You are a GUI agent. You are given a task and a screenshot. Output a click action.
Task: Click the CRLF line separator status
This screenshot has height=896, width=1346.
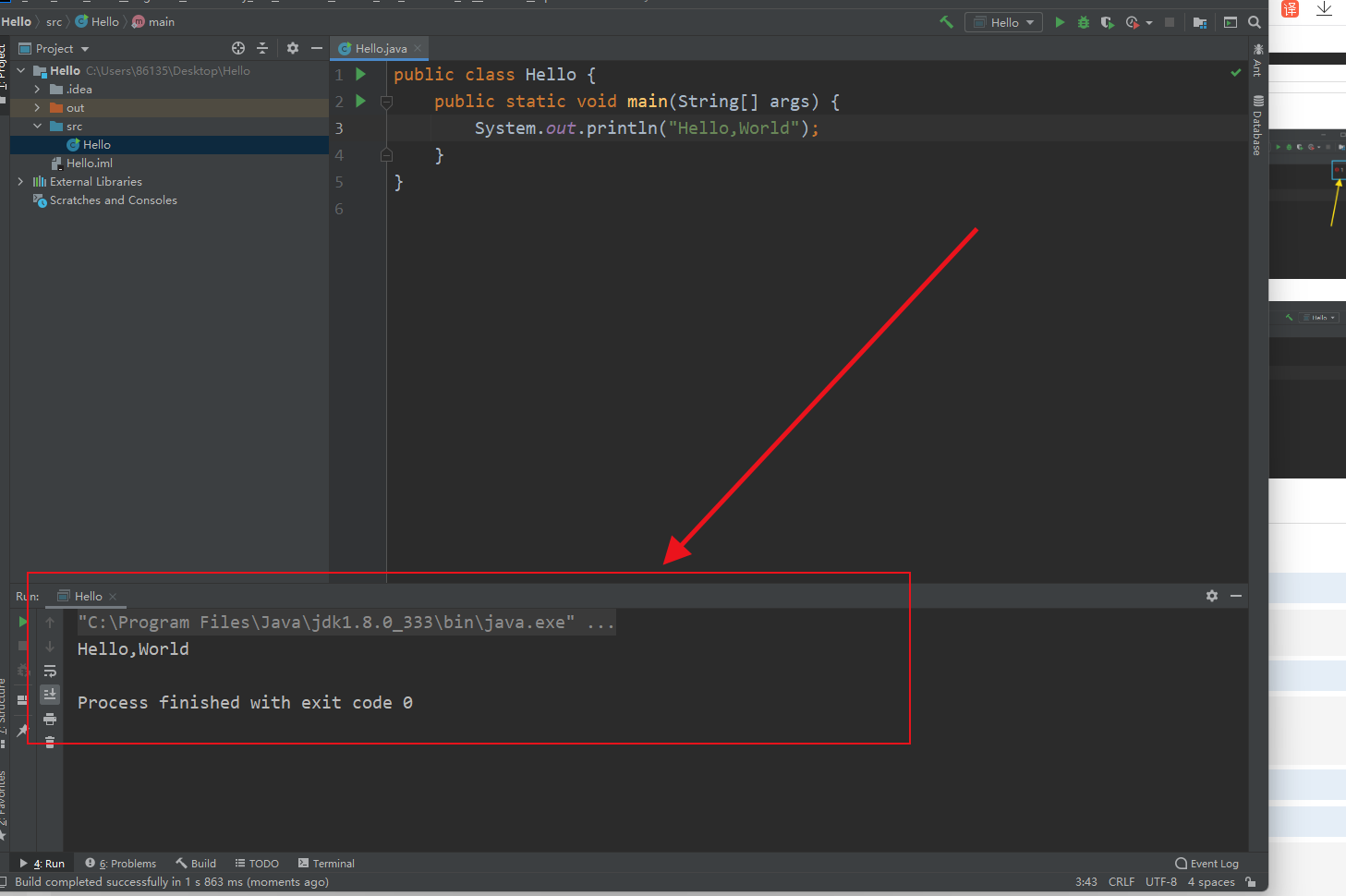[x=1122, y=882]
